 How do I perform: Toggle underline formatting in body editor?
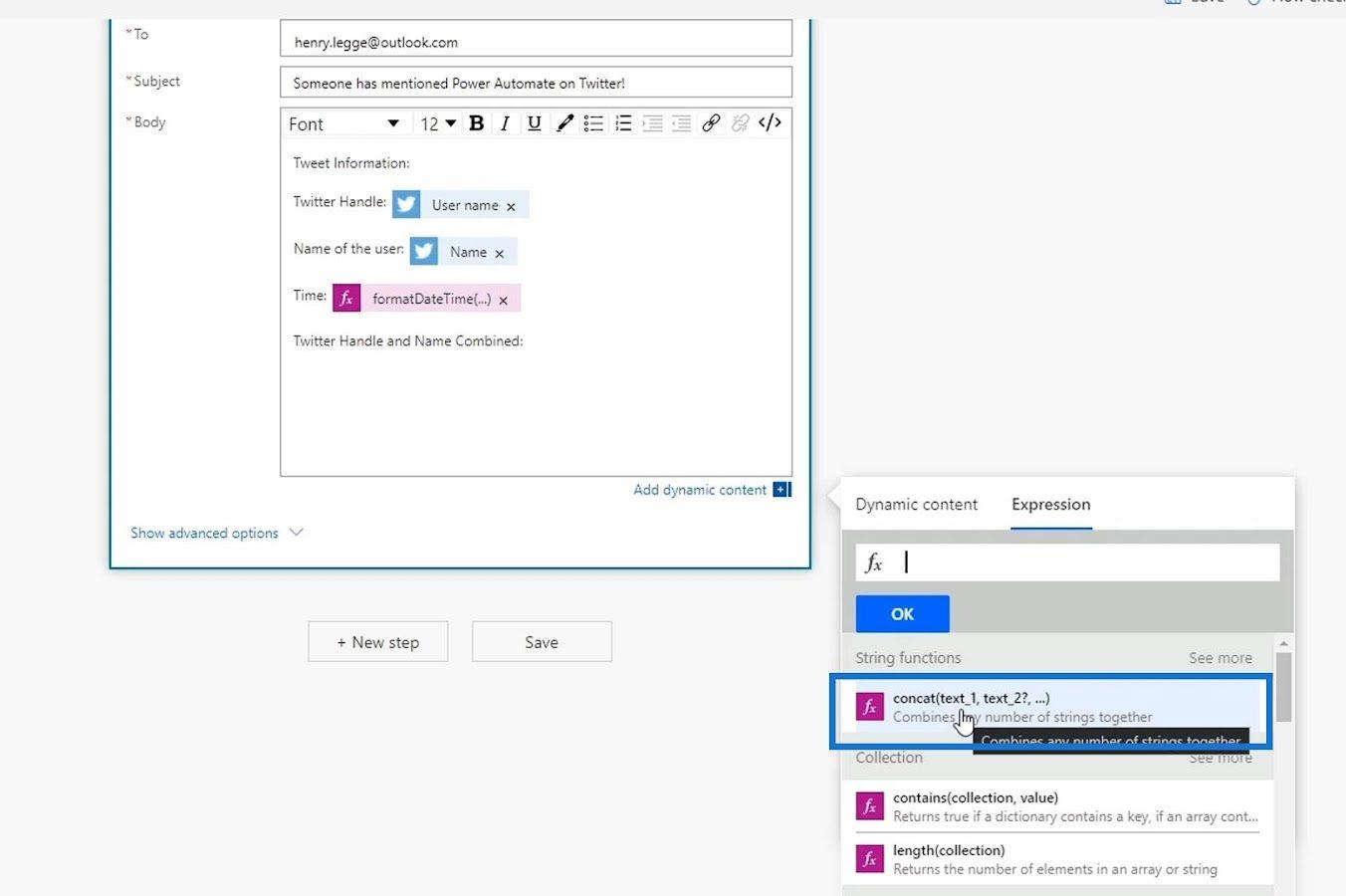[535, 123]
